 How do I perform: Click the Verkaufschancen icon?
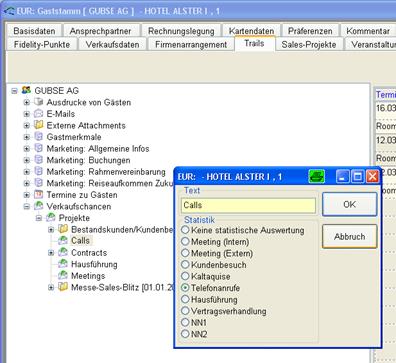(39, 206)
